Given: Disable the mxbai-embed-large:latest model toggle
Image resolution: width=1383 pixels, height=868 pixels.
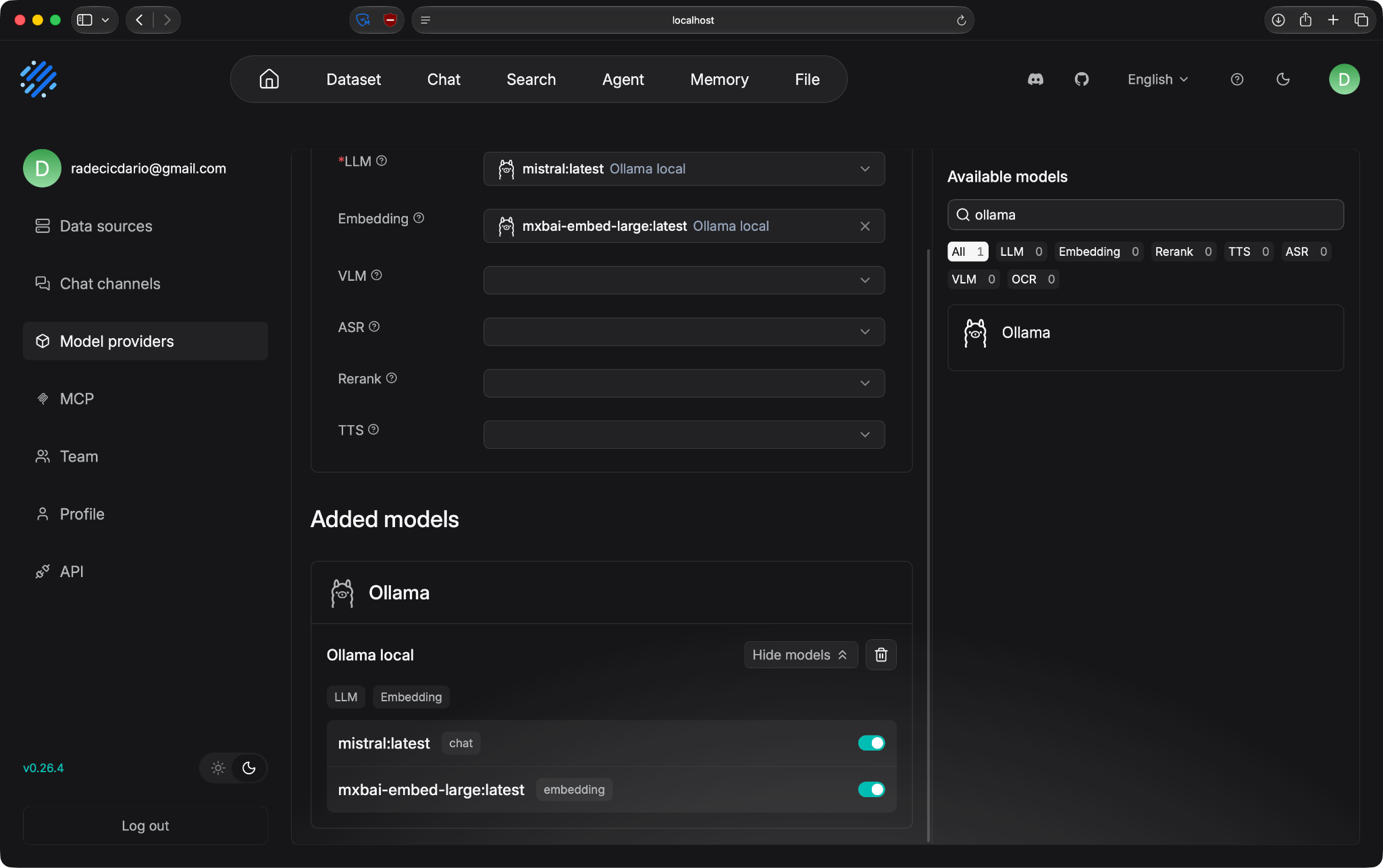Looking at the screenshot, I should click(x=871, y=790).
